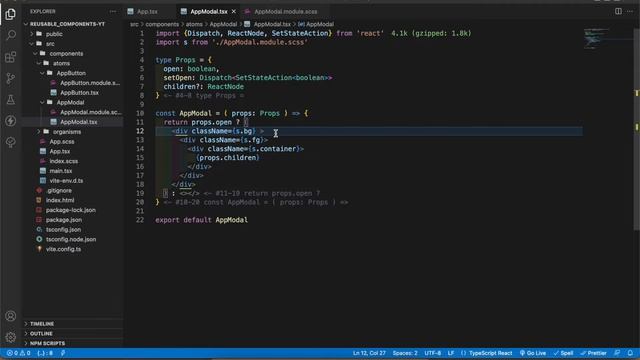This screenshot has width=640, height=360.
Task: Open Source Control view icon
Action: pos(11,78)
